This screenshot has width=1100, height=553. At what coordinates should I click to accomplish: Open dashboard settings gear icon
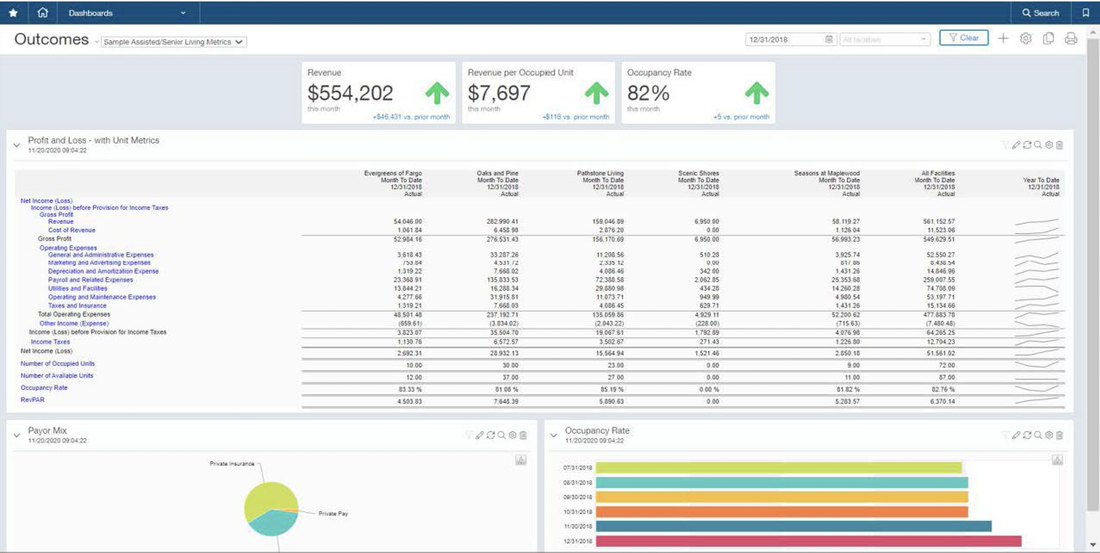tap(1026, 39)
